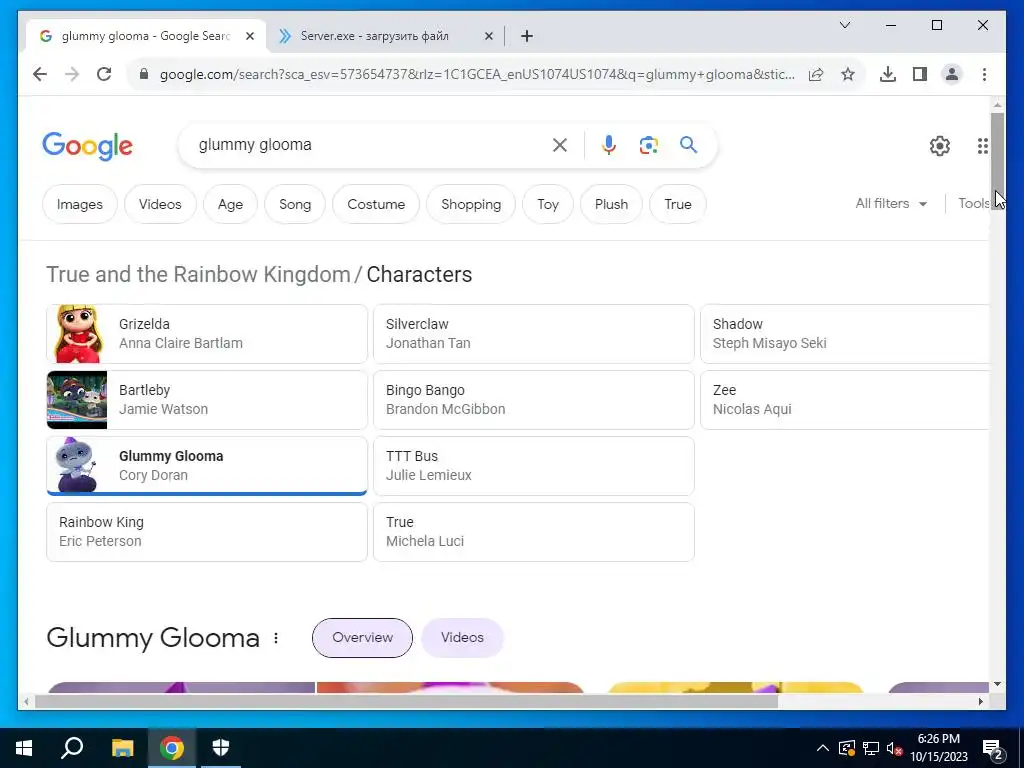Viewport: 1024px width, 768px height.
Task: Open Google apps grid
Action: [982, 146]
